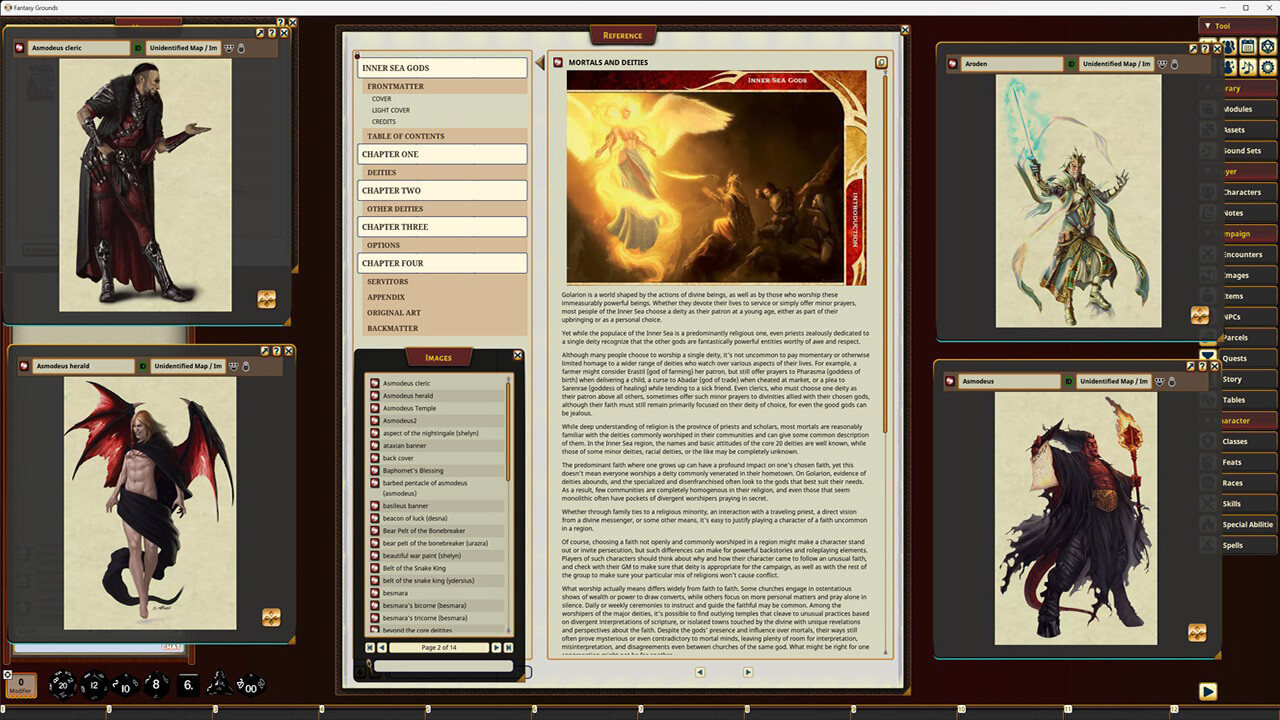This screenshot has height=720, width=1280.
Task: Expand Chapter Four in the reference index
Action: click(x=442, y=263)
